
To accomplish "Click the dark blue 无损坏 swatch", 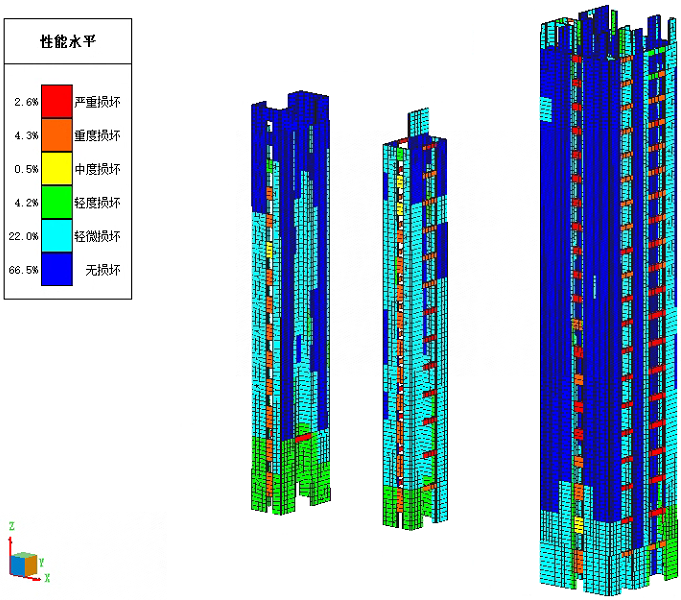I will (x=56, y=269).
